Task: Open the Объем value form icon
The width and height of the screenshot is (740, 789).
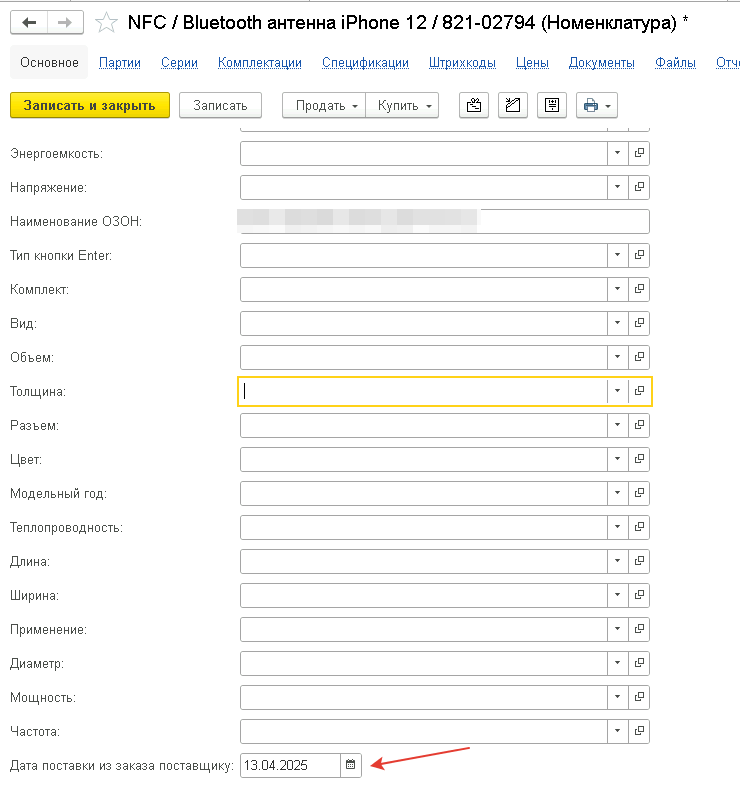Action: (x=639, y=357)
